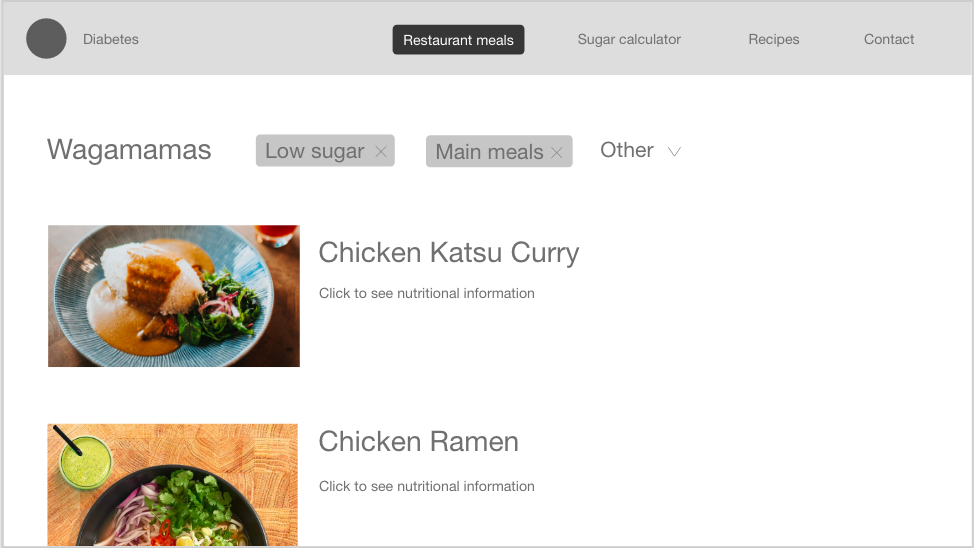This screenshot has width=974, height=548.
Task: Click the round grey logo icon
Action: click(x=46, y=39)
